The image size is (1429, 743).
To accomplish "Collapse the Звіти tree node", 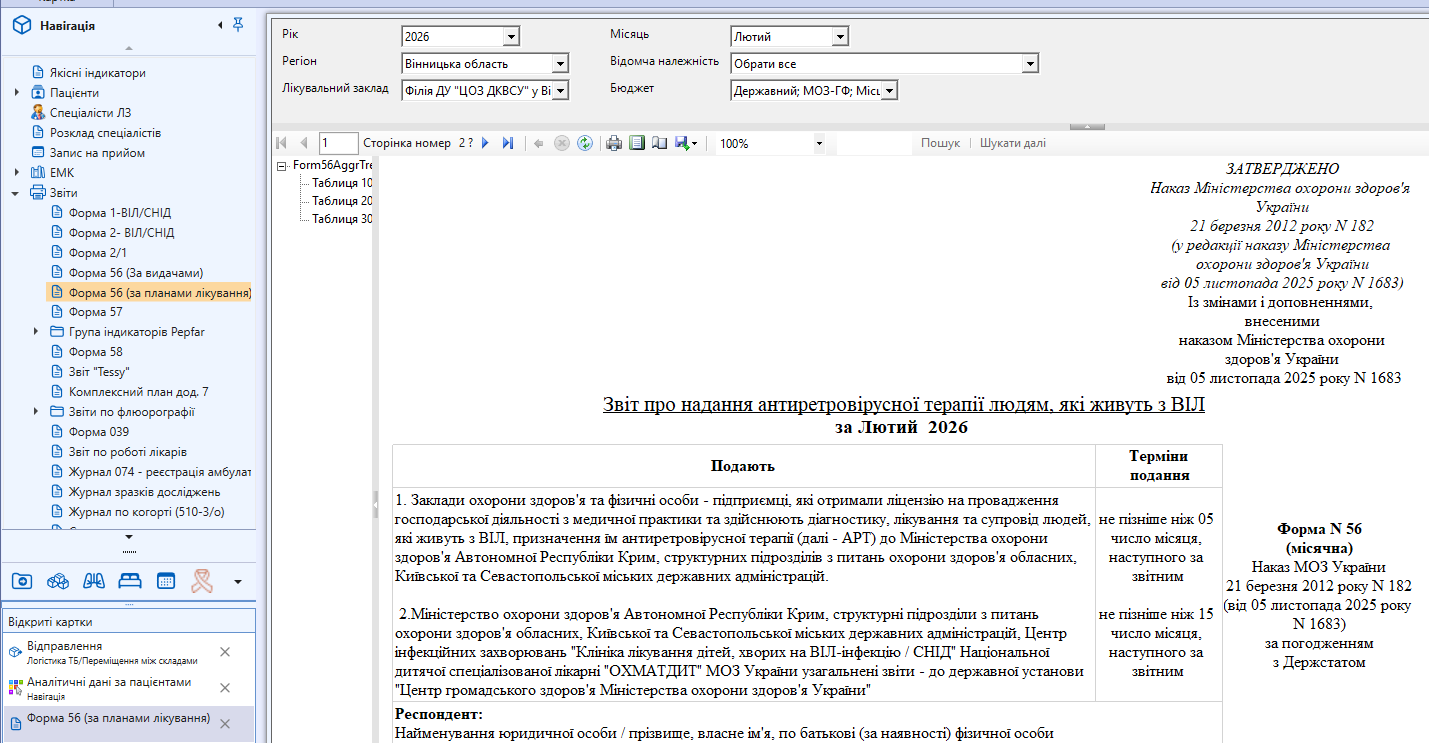I will click(17, 193).
